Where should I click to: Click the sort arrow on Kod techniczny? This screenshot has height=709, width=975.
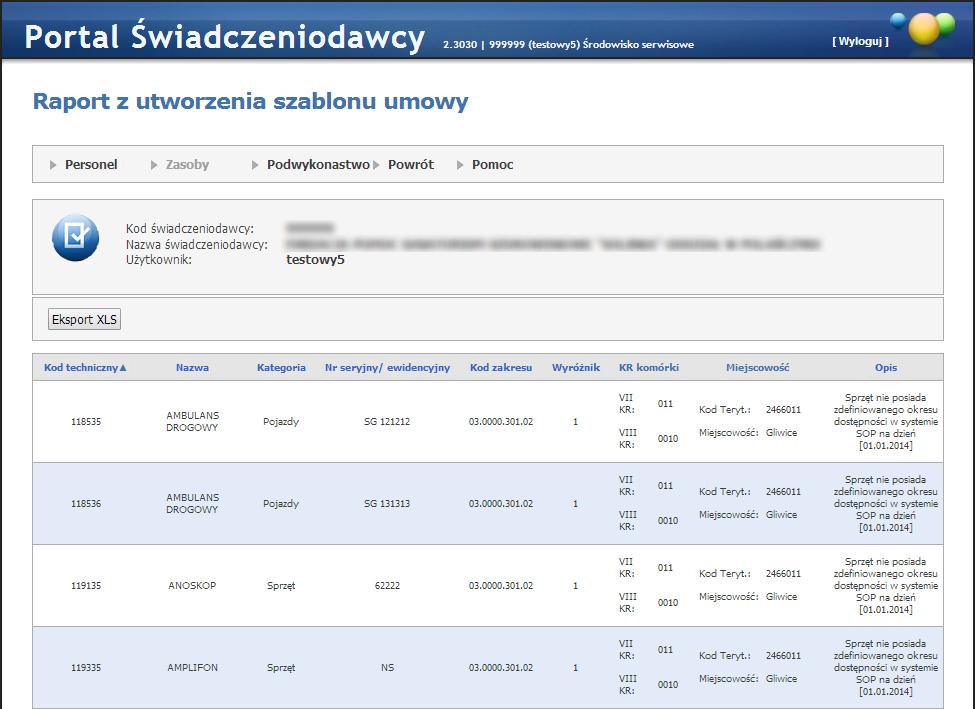tap(123, 368)
